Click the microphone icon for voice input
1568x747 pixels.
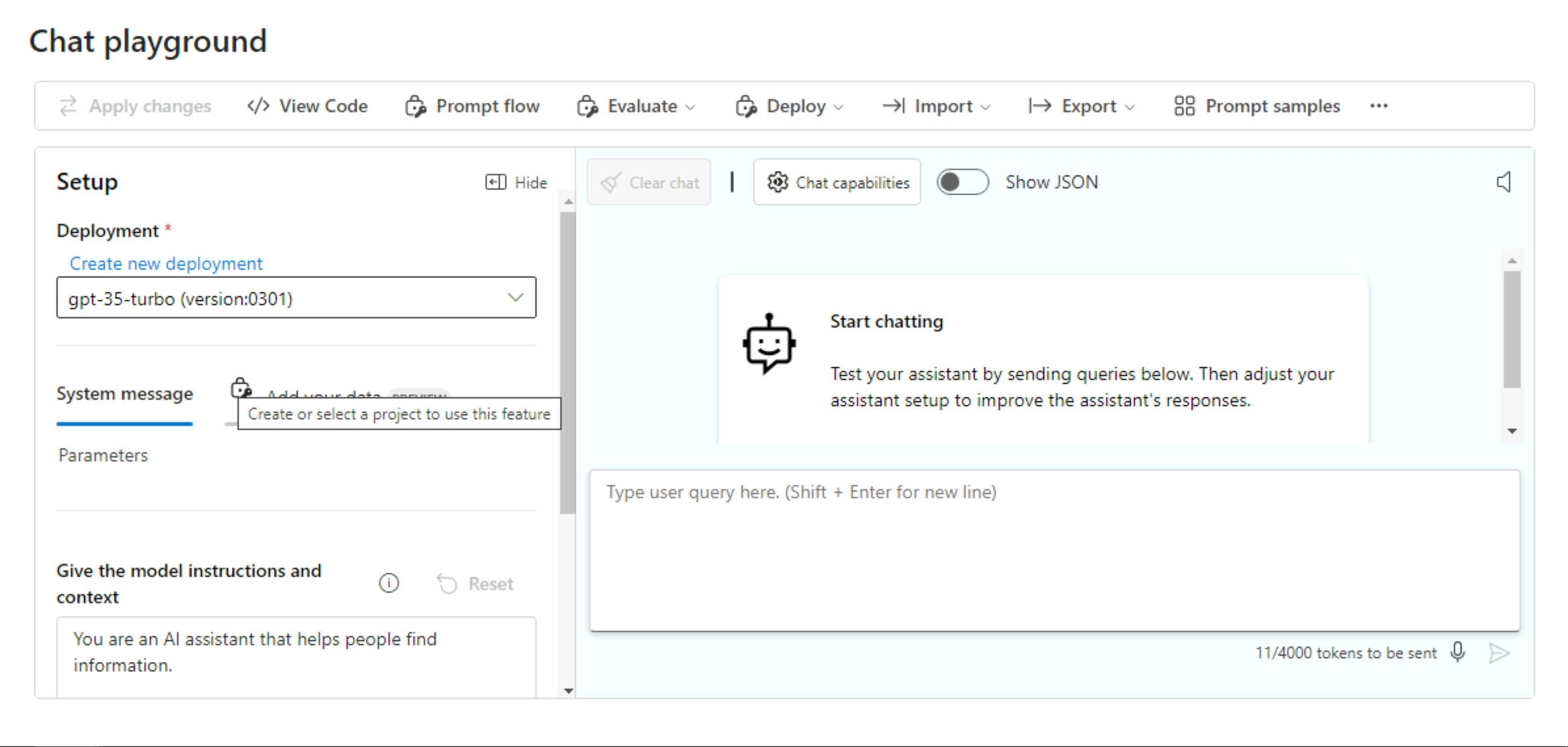(x=1458, y=652)
